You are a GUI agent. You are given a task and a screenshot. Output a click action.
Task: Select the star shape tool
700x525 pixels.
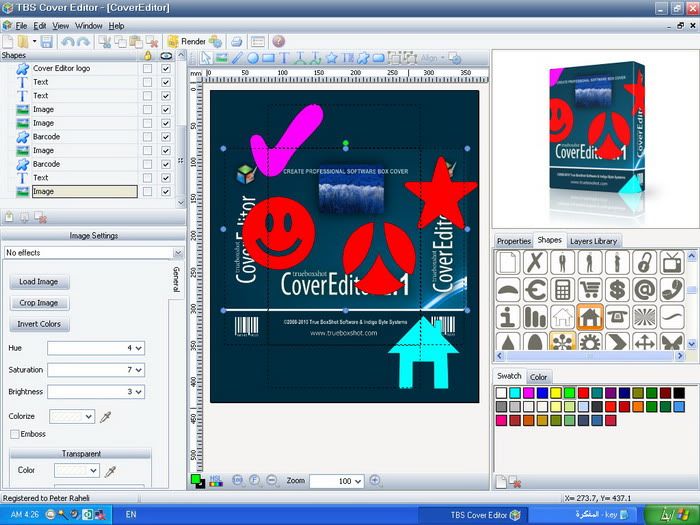[331, 58]
